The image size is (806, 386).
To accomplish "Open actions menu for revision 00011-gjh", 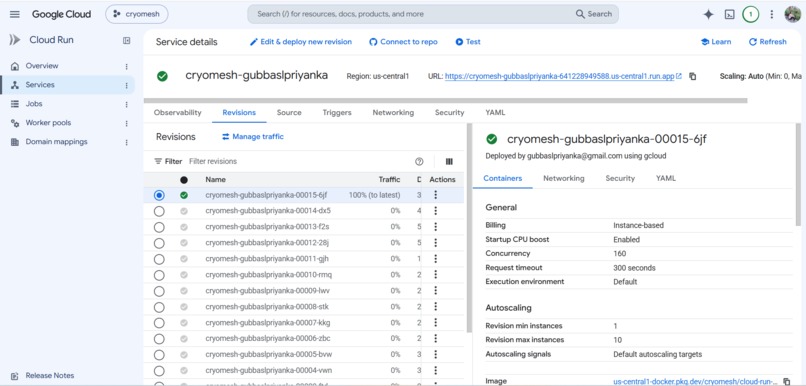I will tap(435, 259).
